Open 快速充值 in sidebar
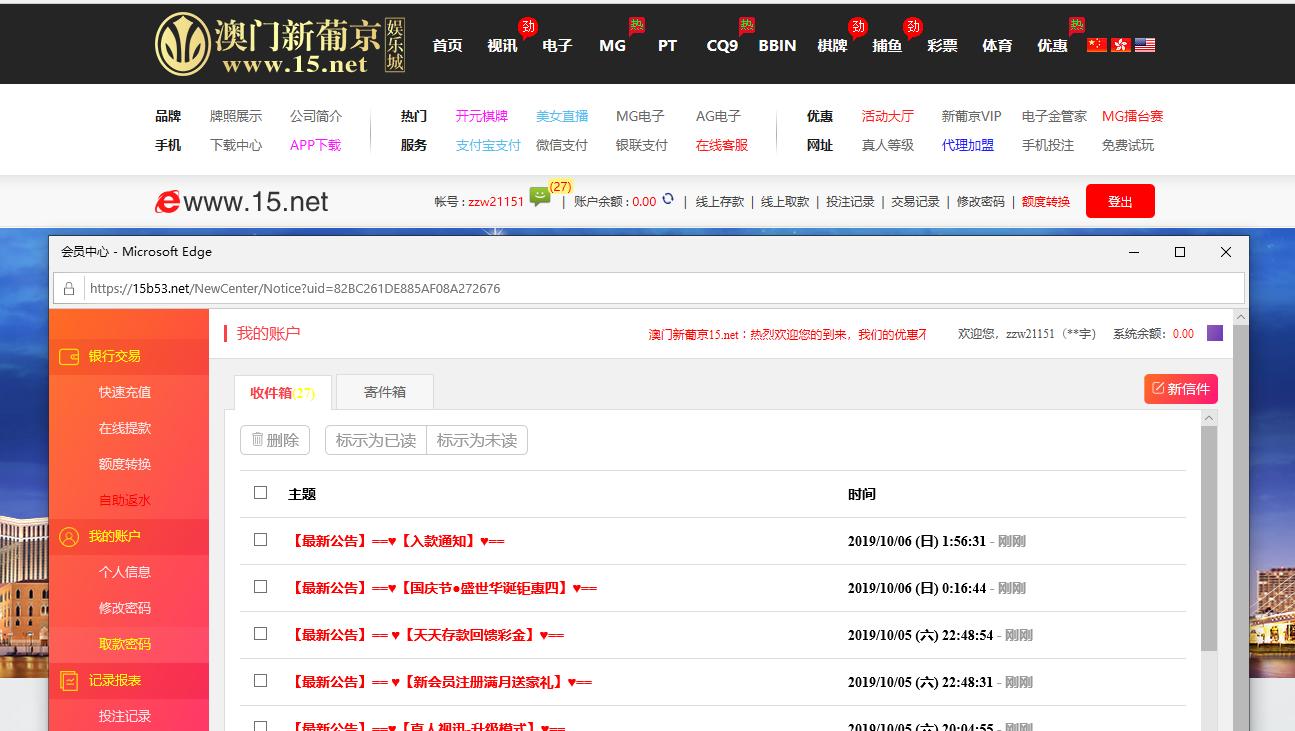Screen dimensions: 1295x731 coord(125,392)
